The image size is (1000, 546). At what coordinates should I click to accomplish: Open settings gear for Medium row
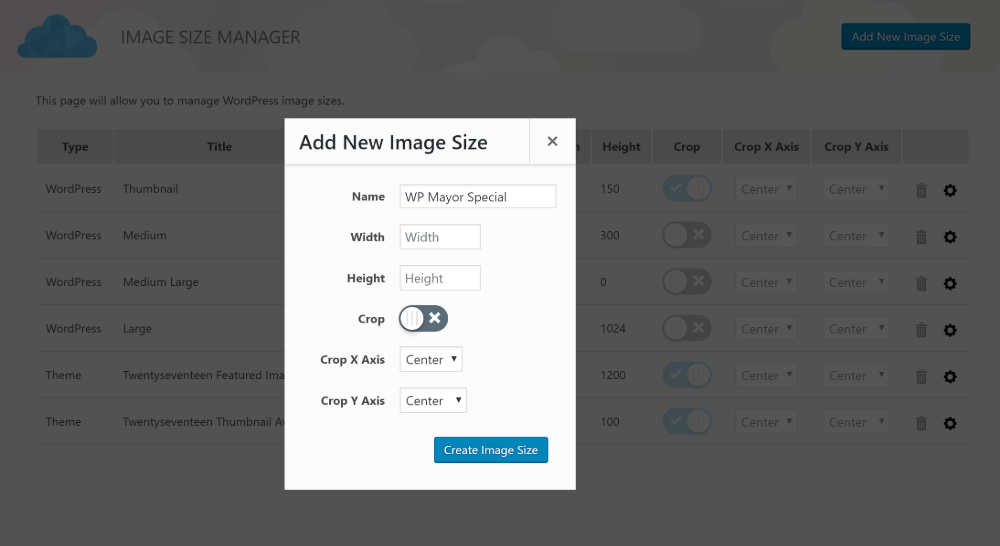pos(950,237)
